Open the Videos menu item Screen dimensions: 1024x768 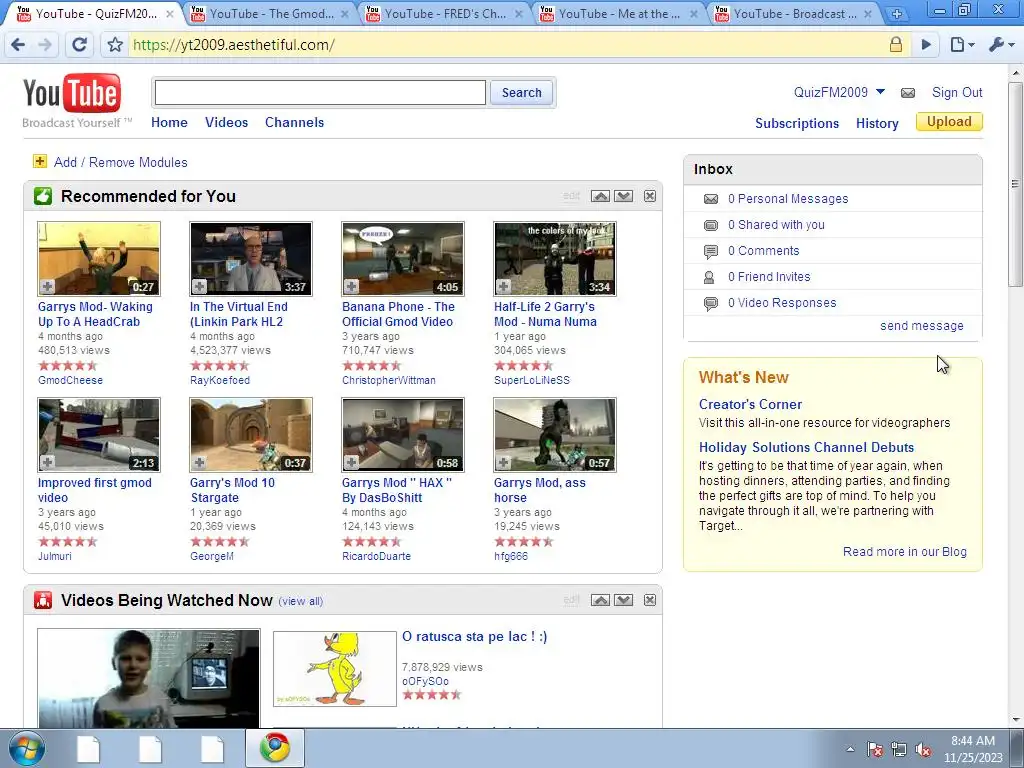coord(227,122)
